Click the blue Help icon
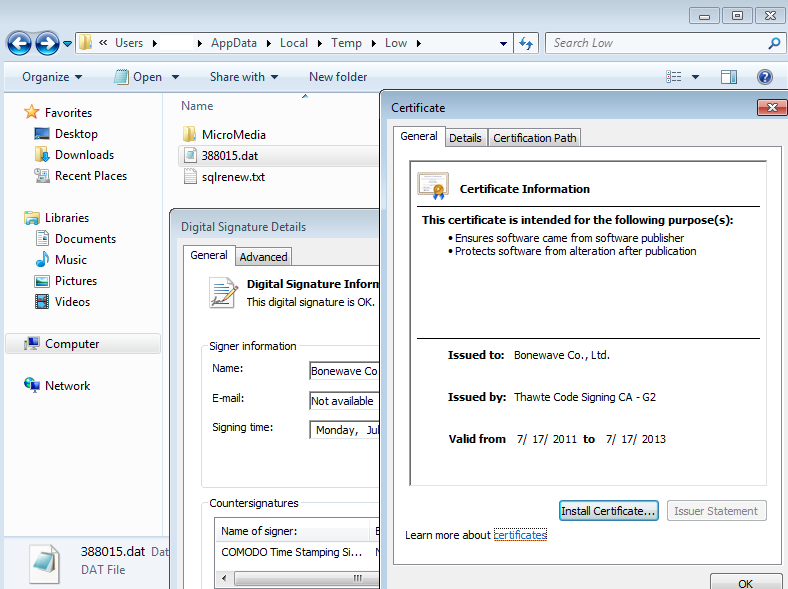Image resolution: width=788 pixels, height=589 pixels. point(764,77)
